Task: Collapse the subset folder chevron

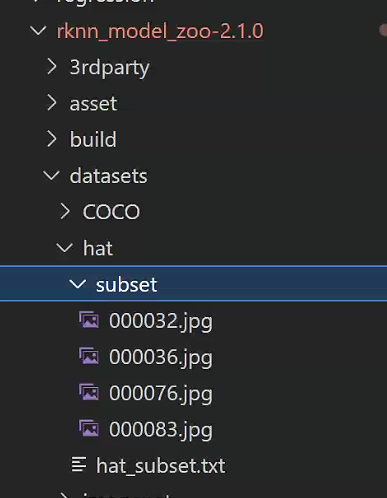Action: [x=78, y=284]
